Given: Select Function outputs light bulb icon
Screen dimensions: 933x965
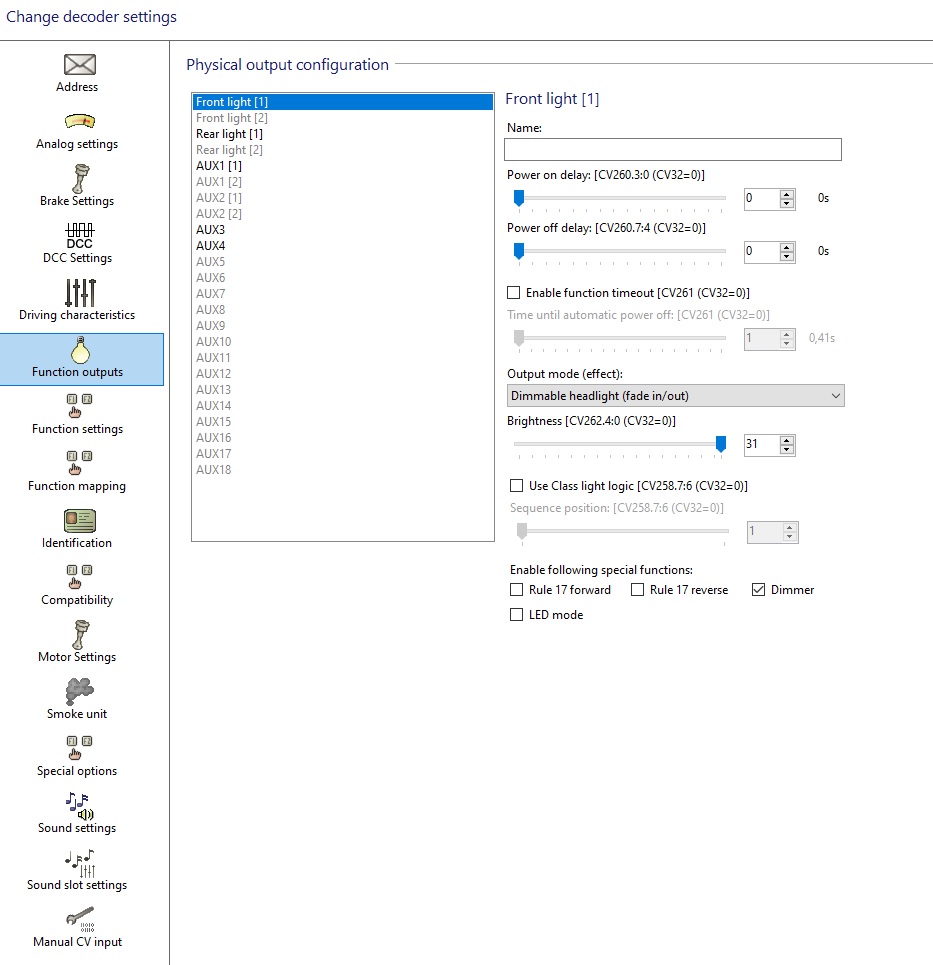Looking at the screenshot, I should point(80,350).
